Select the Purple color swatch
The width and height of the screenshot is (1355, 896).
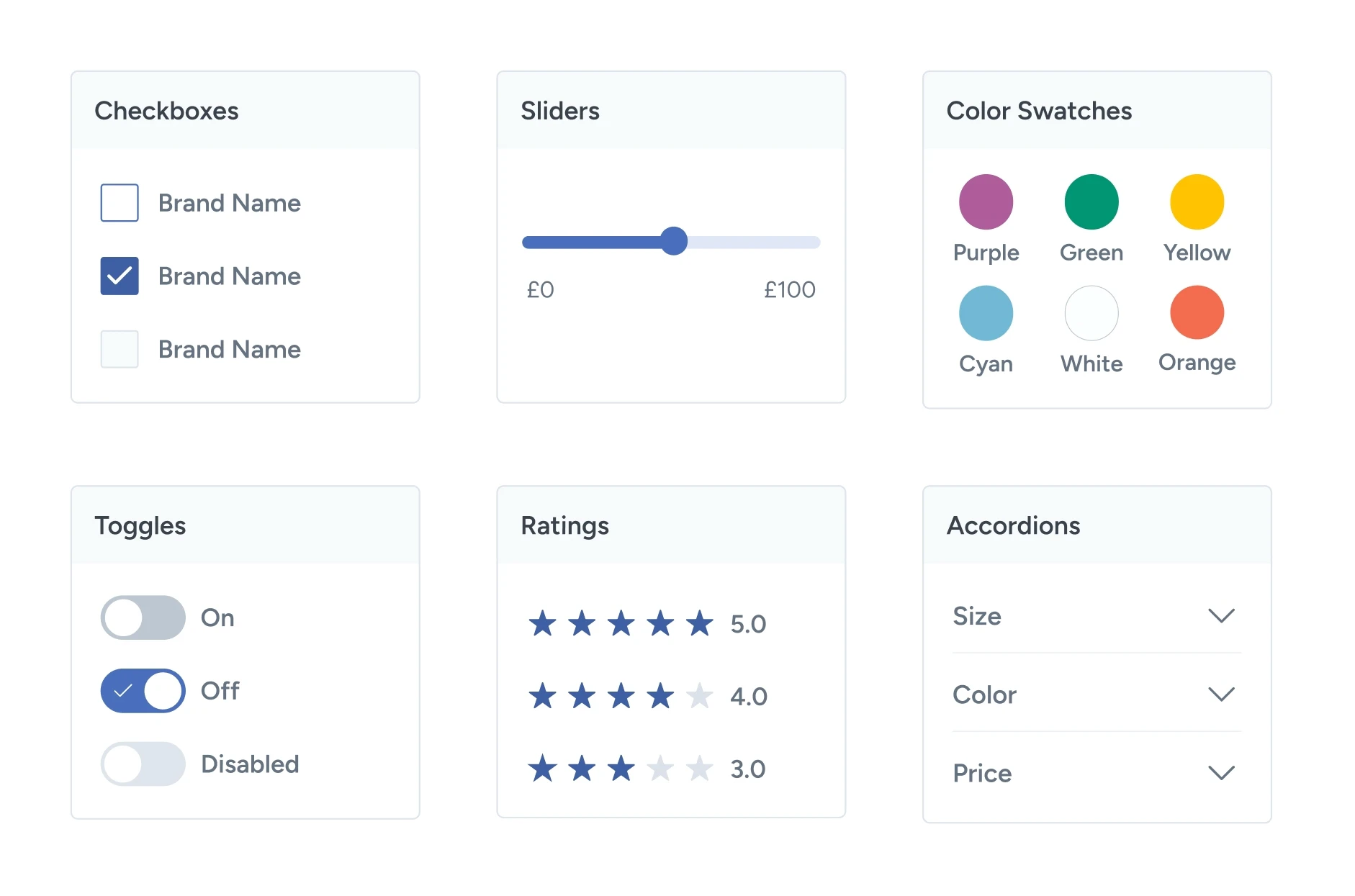click(x=986, y=202)
